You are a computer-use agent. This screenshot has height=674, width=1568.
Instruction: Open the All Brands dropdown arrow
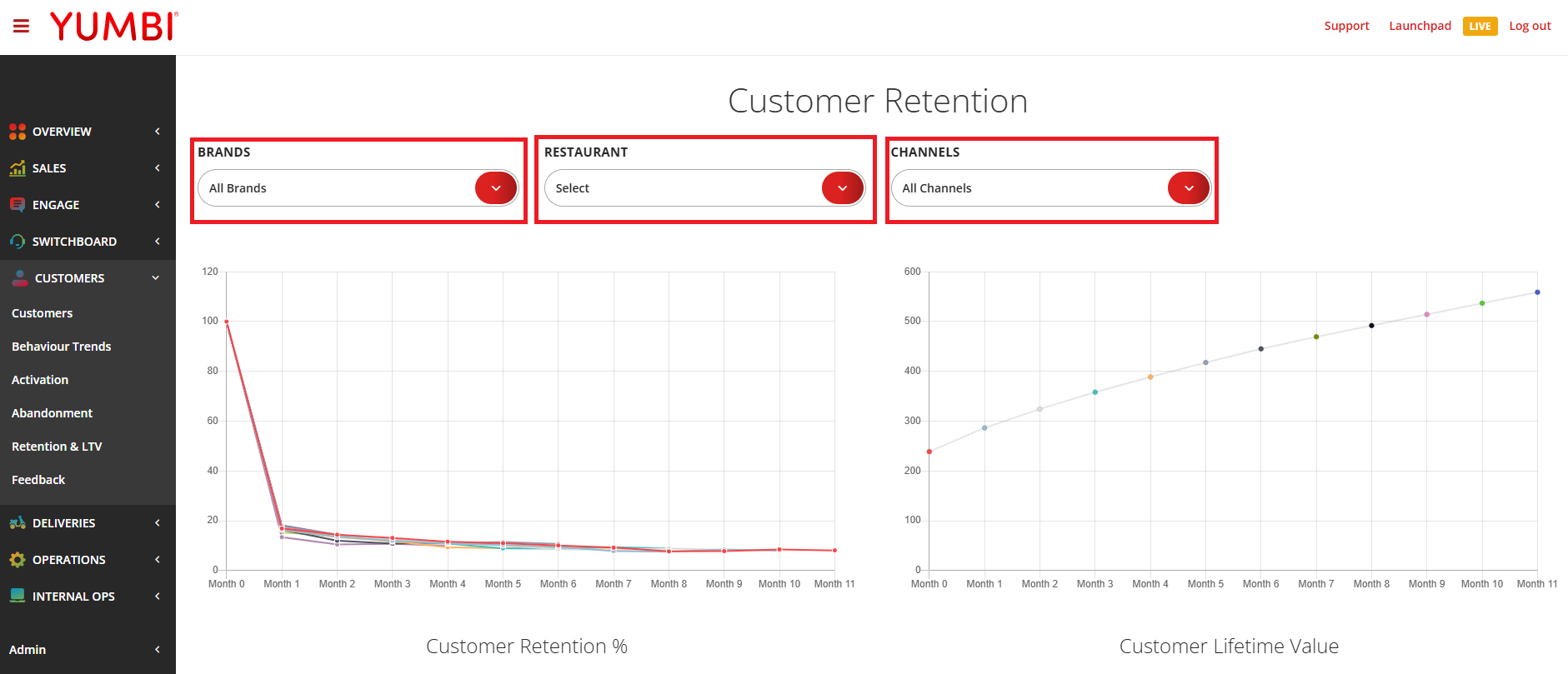point(496,188)
